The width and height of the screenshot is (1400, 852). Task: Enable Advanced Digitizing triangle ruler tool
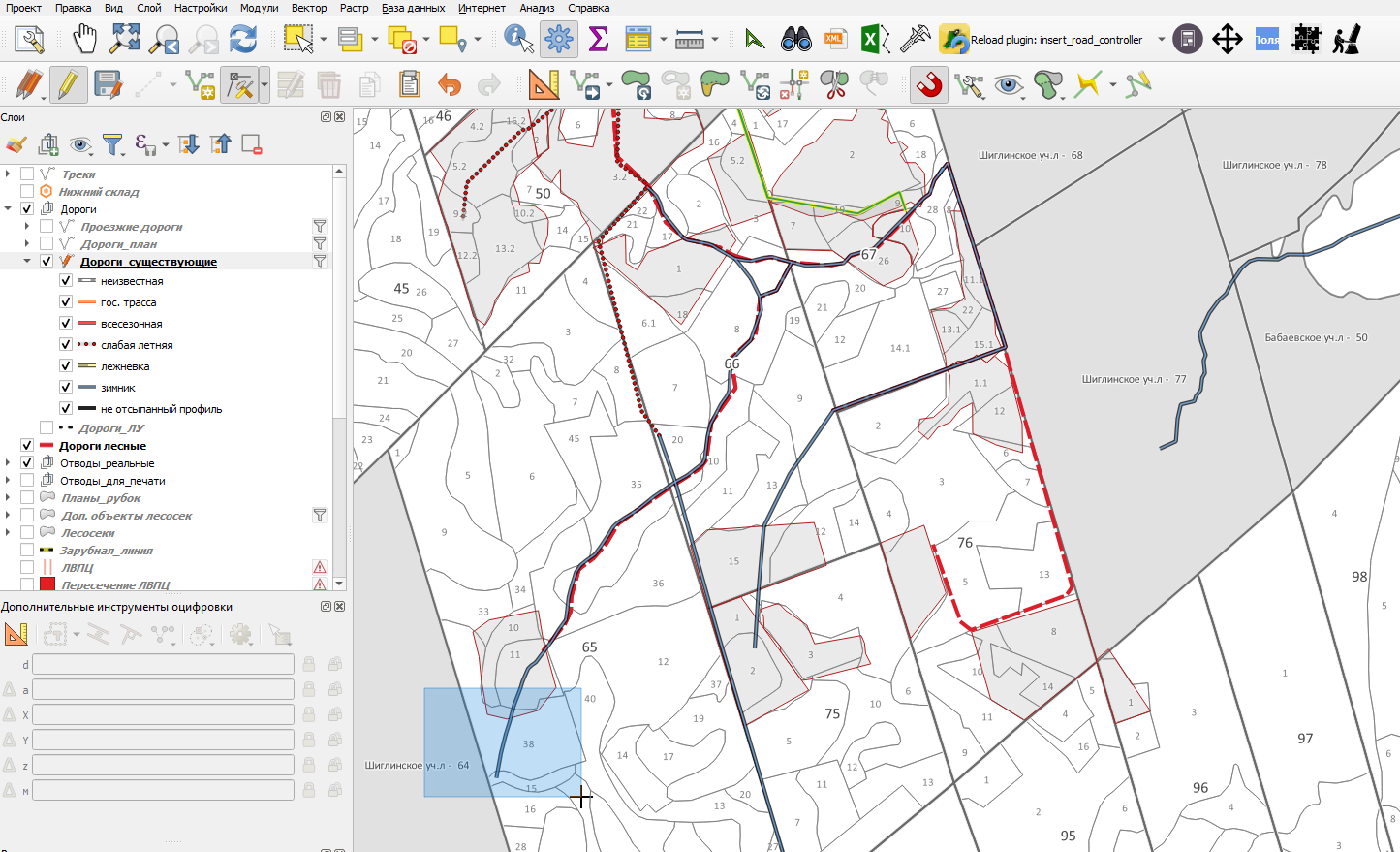coord(544,84)
